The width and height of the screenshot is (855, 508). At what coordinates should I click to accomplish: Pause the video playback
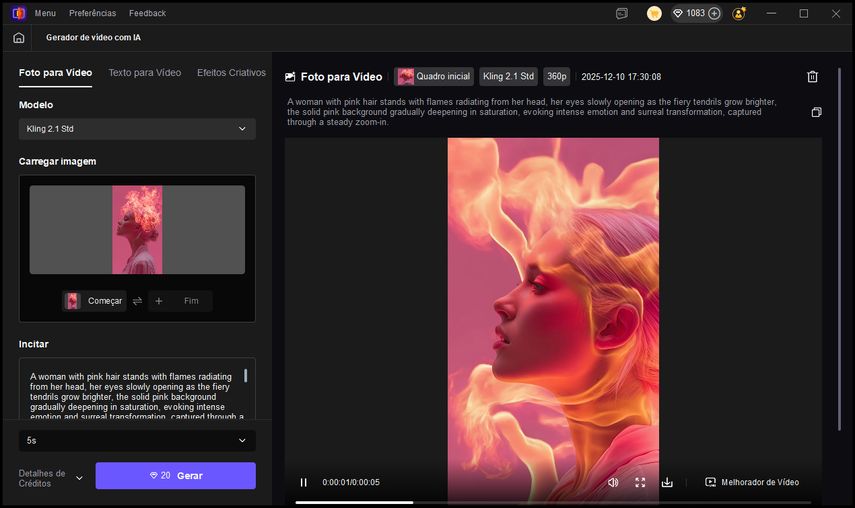point(304,482)
